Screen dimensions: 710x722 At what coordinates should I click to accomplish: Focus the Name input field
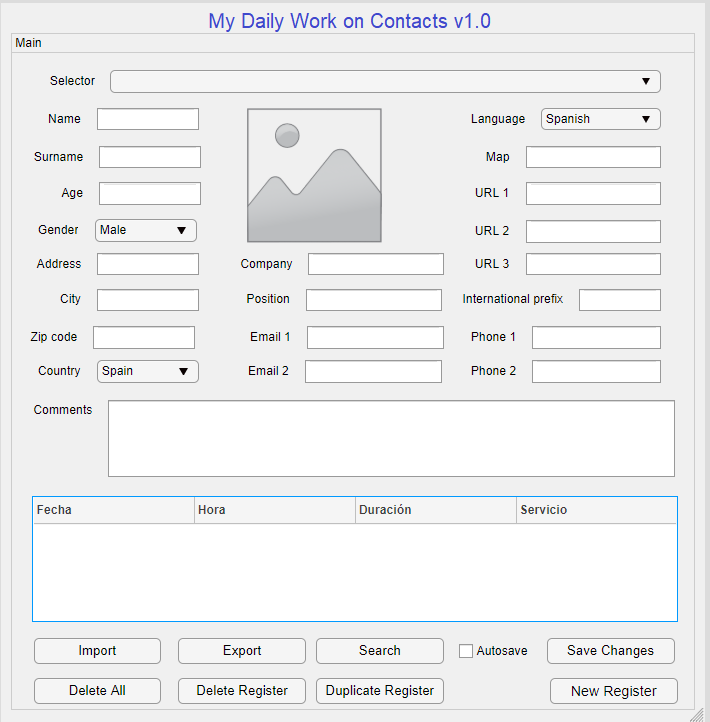(x=148, y=119)
